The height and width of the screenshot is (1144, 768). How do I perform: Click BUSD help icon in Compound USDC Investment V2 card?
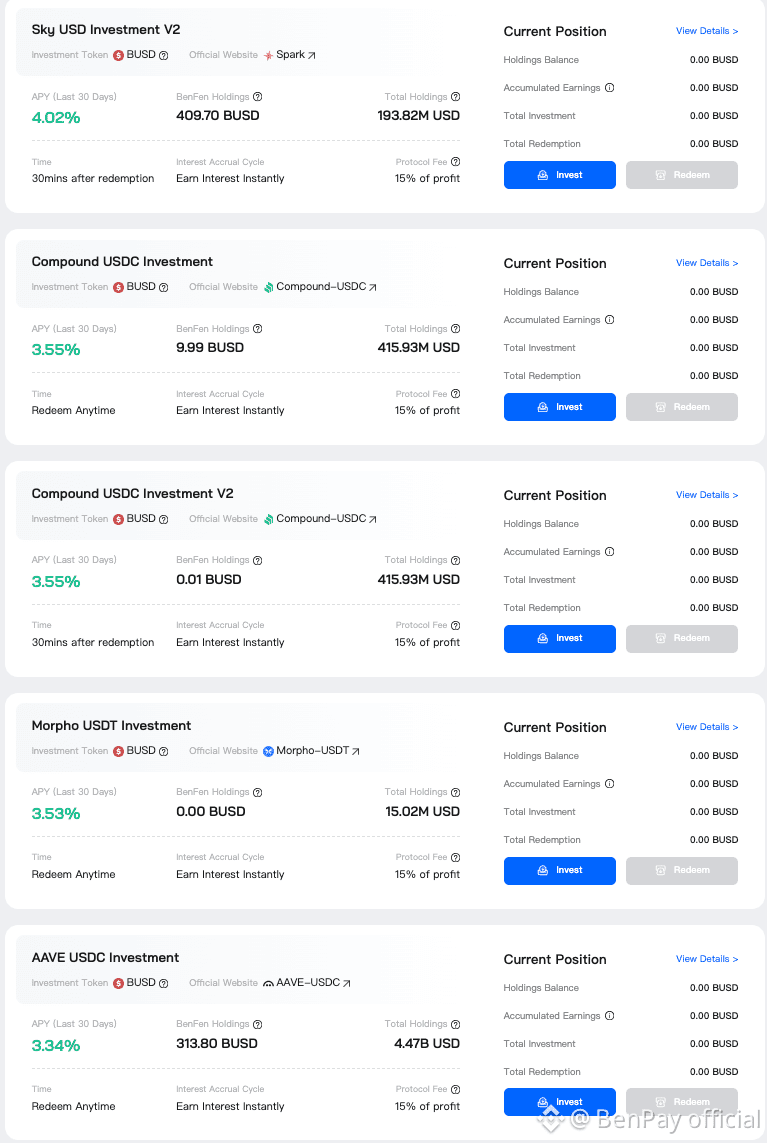pos(163,519)
